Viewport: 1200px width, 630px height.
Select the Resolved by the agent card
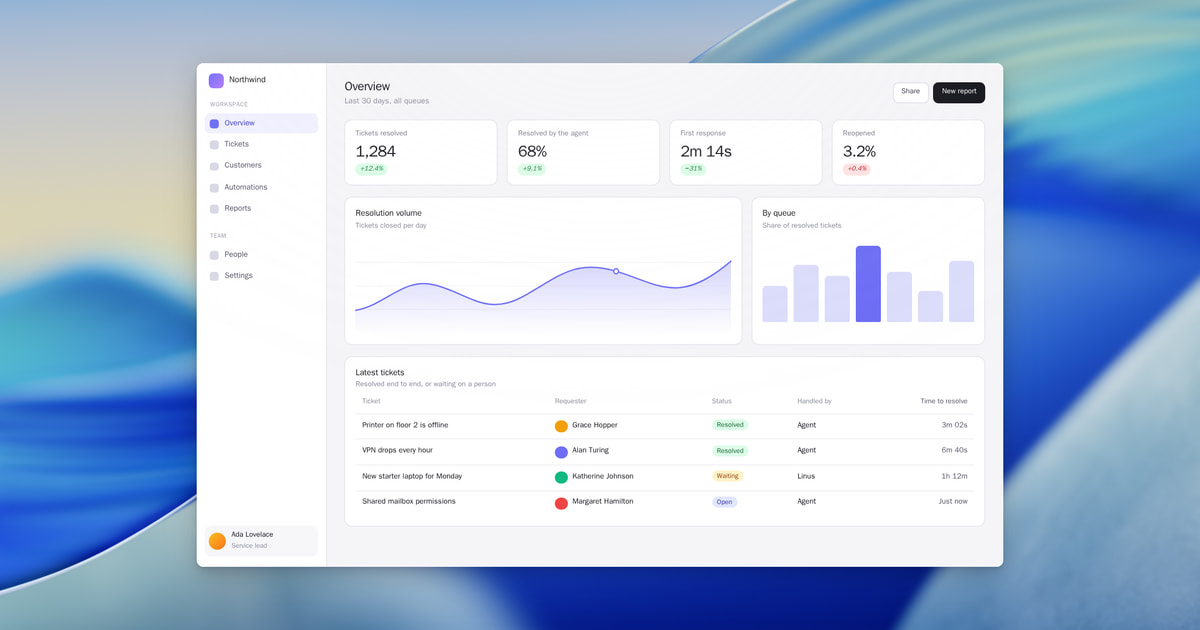click(583, 153)
